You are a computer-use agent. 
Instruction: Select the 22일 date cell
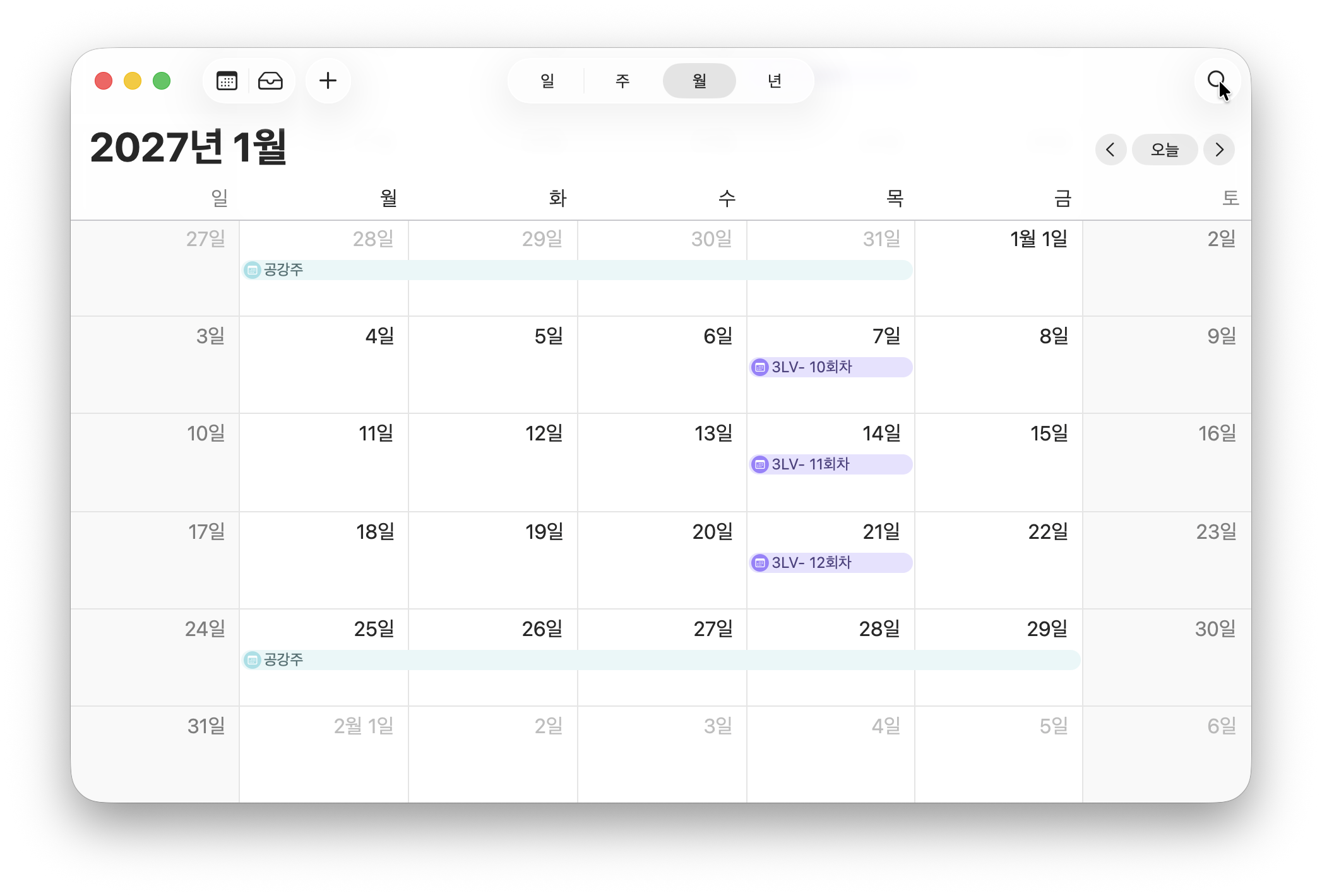tap(999, 560)
